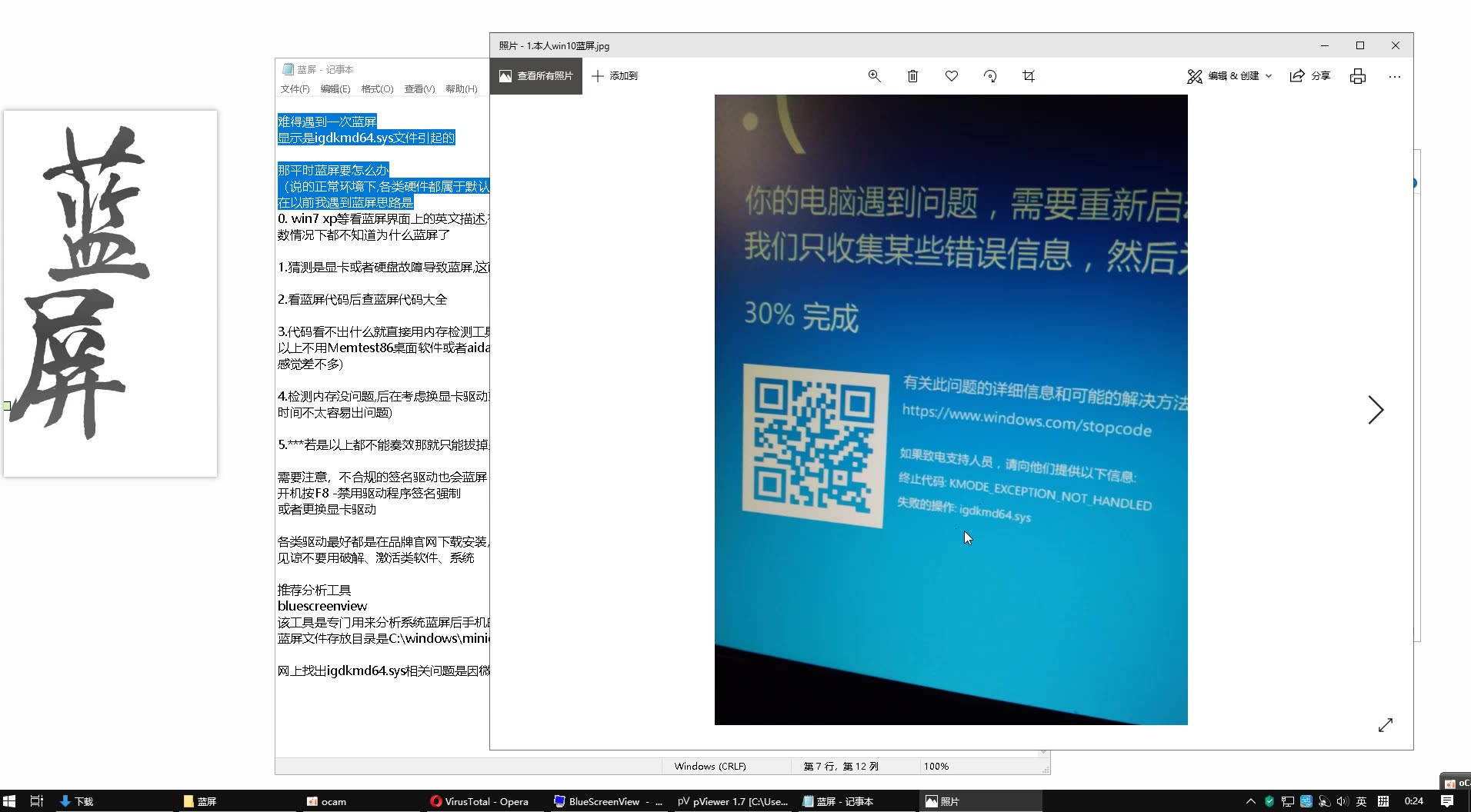Viewport: 1471px width, 812px height.
Task: Show hidden tray icons chevron
Action: click(1250, 801)
